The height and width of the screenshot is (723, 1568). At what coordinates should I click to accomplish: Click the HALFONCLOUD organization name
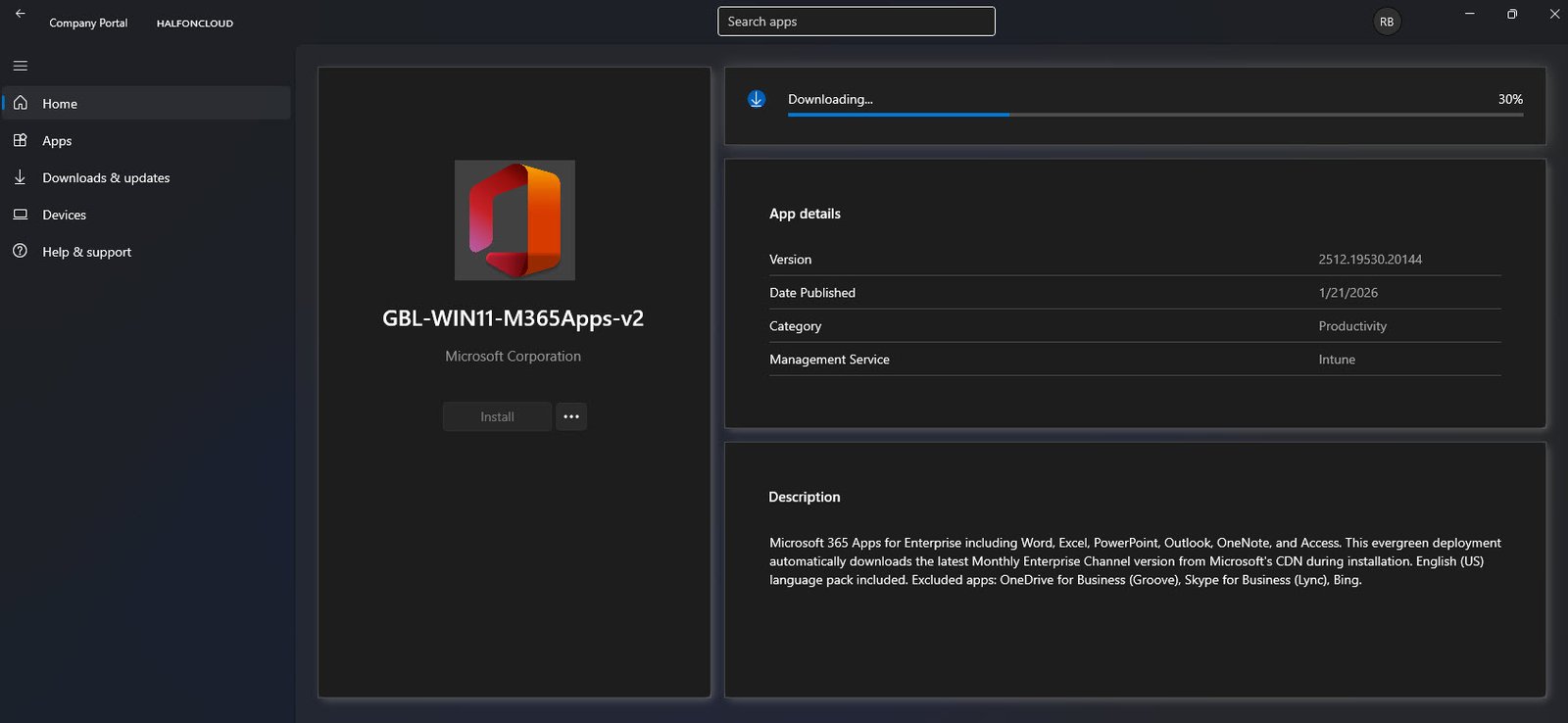point(195,24)
